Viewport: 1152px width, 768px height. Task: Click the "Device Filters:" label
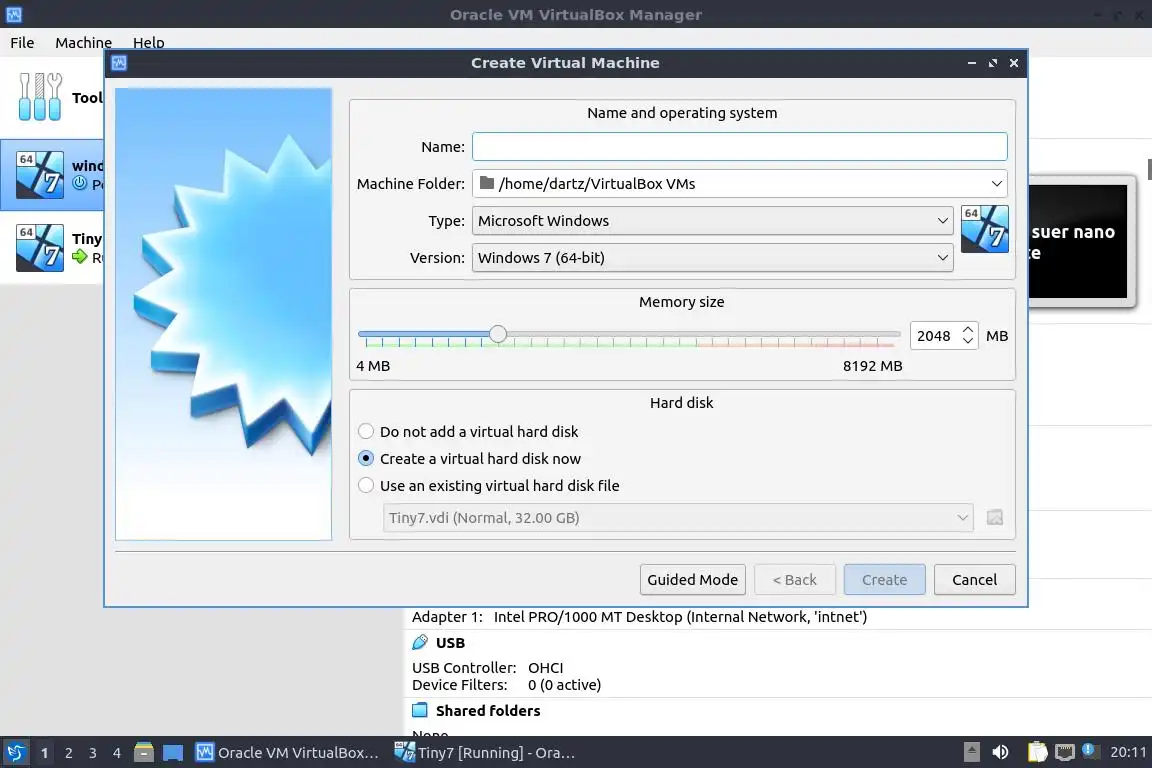(x=460, y=685)
